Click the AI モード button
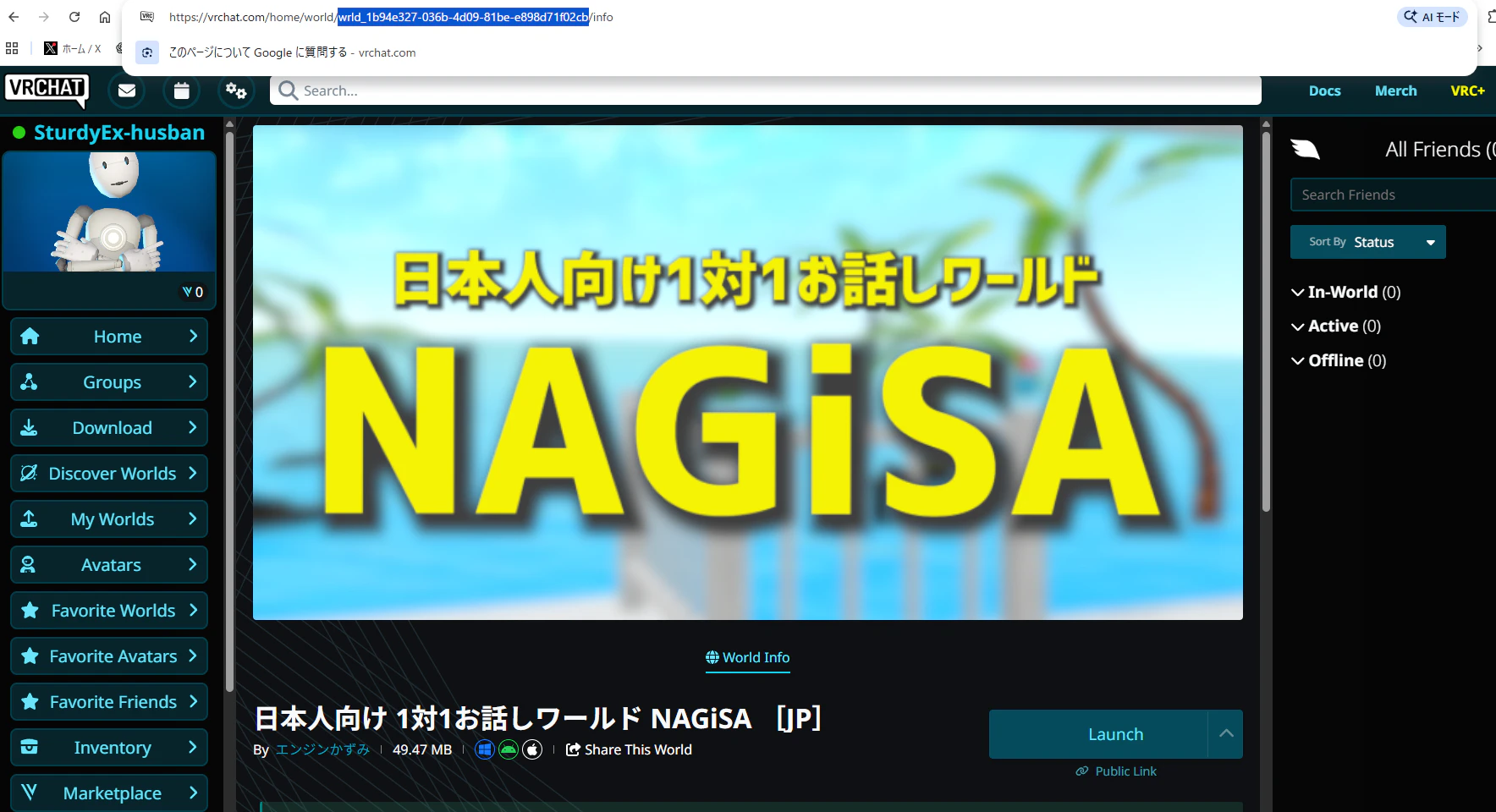Screen dimensions: 1496x812 (x=1432, y=17)
